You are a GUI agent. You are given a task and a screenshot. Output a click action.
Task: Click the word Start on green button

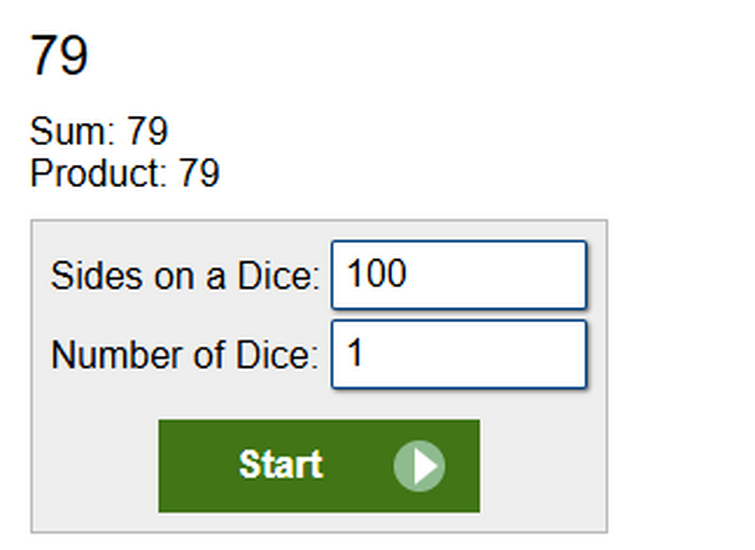click(281, 465)
